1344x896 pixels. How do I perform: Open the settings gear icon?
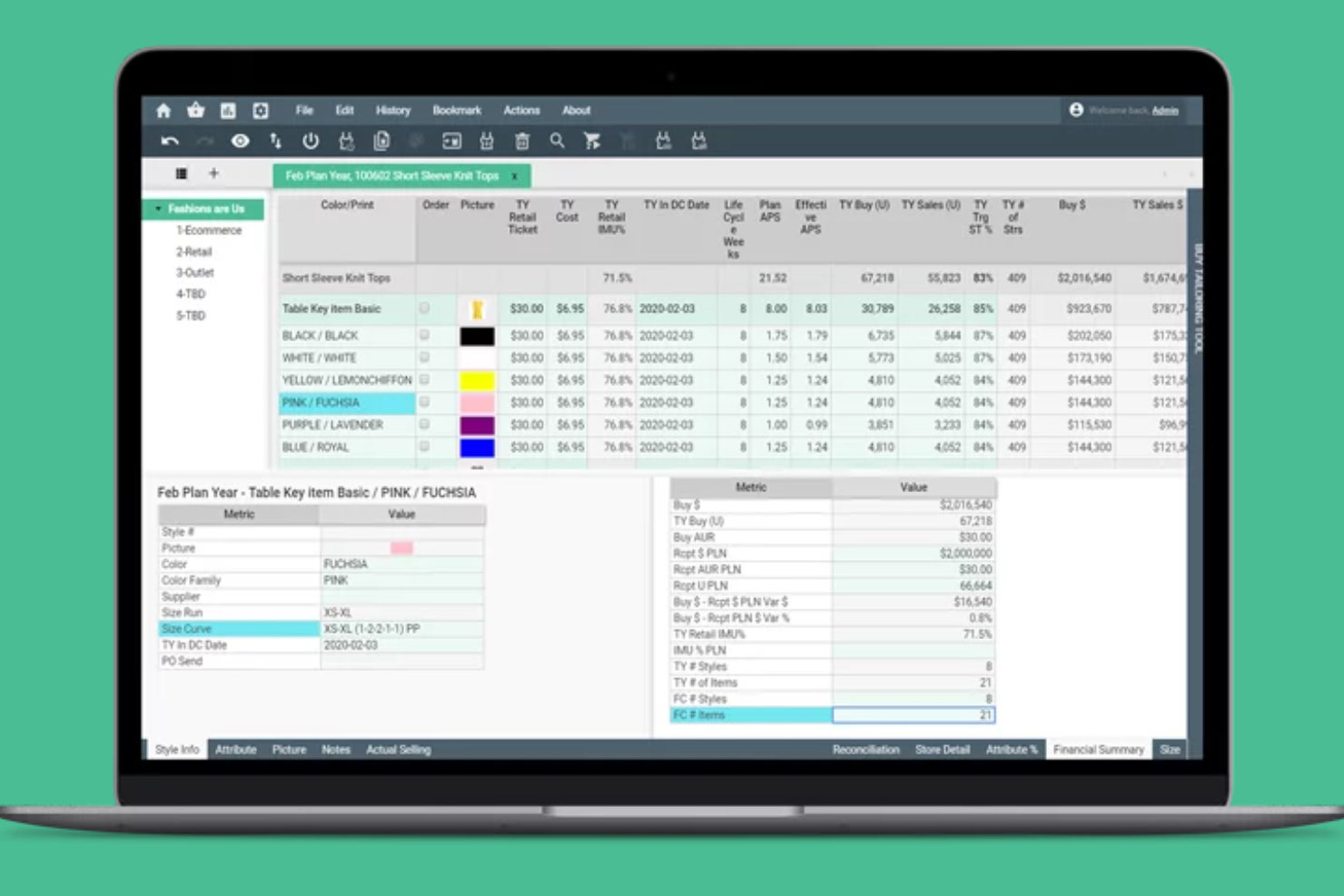pos(261,111)
